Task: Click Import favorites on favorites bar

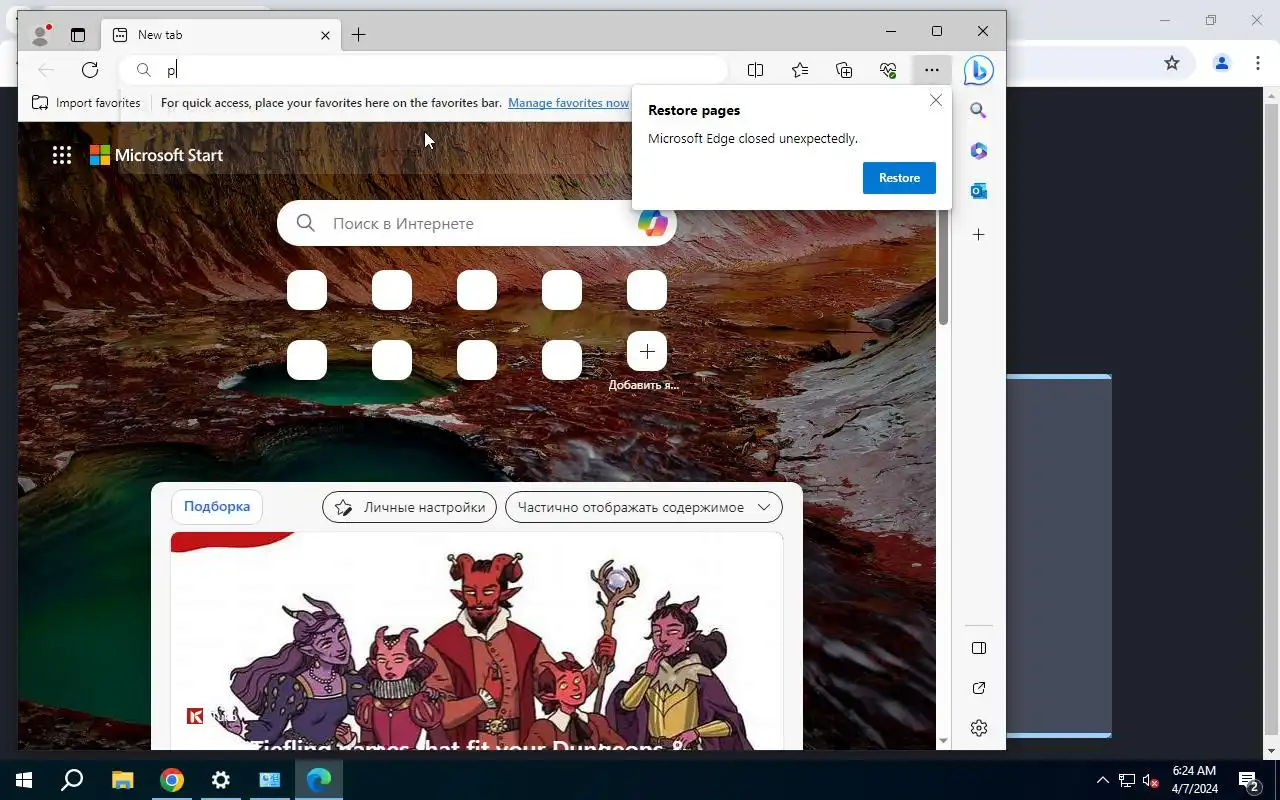Action: [x=86, y=103]
